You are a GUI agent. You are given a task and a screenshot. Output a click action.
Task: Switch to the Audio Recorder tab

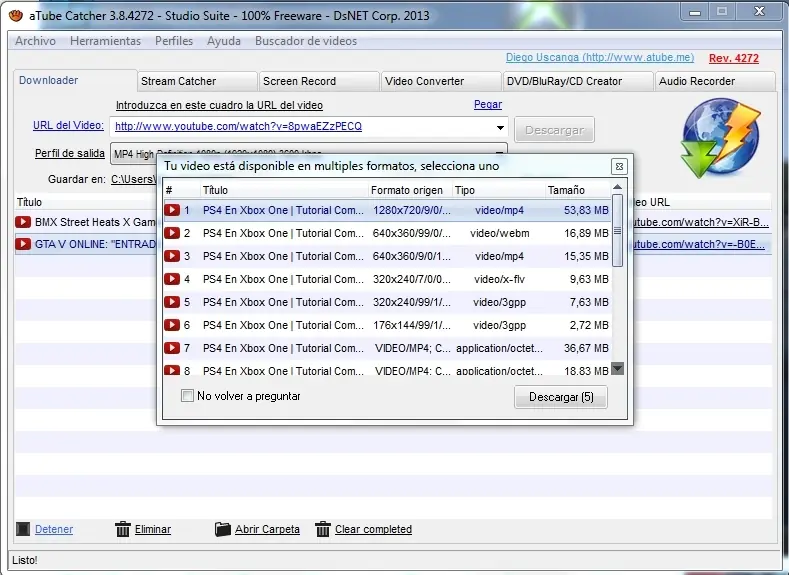pos(715,81)
